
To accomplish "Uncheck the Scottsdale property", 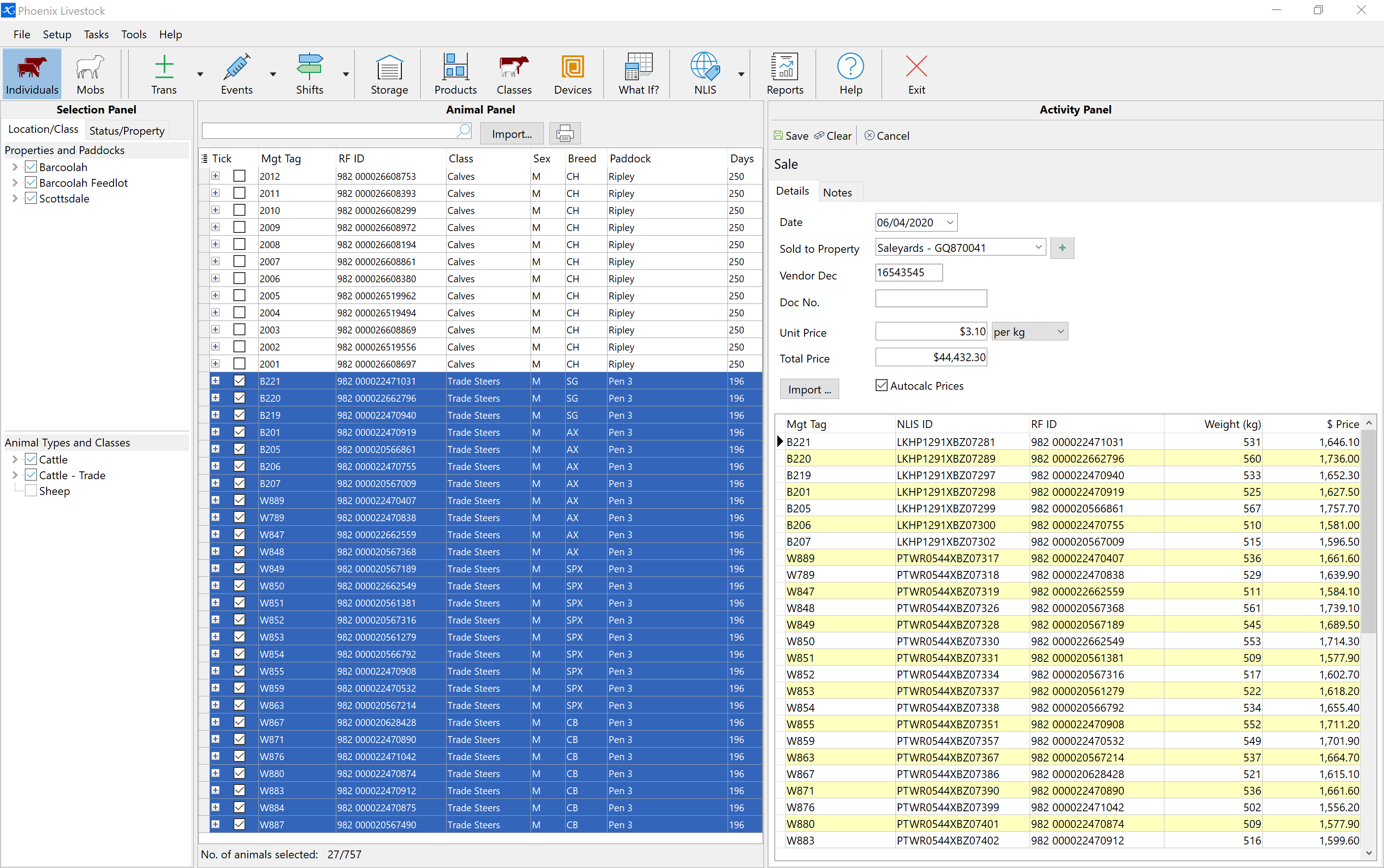I will 31,199.
